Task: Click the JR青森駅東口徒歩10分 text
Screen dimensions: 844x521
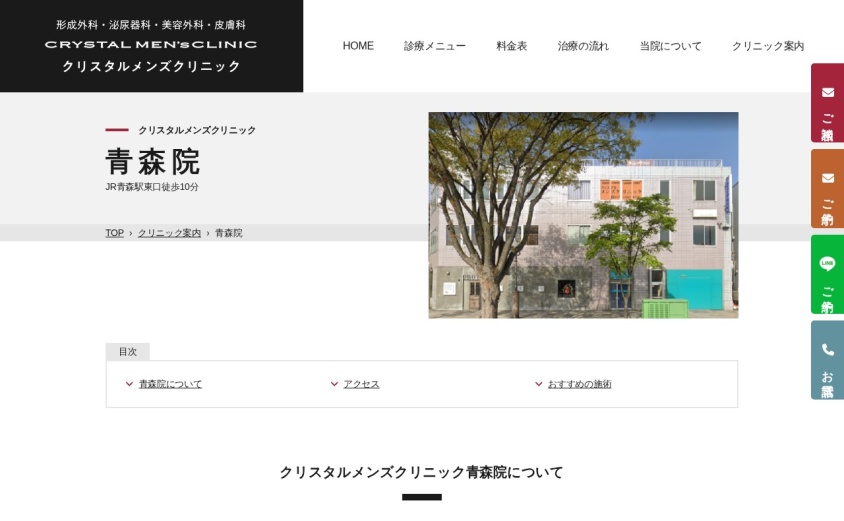Action: [x=152, y=187]
